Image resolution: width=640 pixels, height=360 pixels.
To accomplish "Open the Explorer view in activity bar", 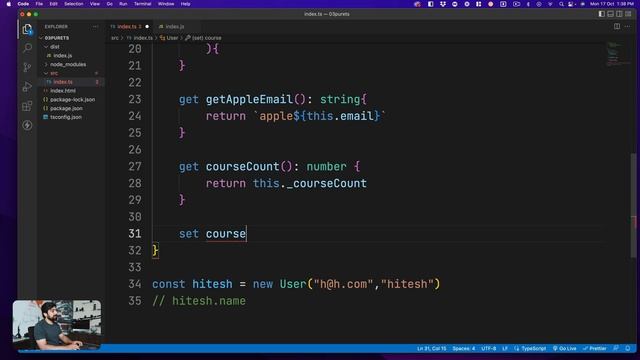I will 27,29.
